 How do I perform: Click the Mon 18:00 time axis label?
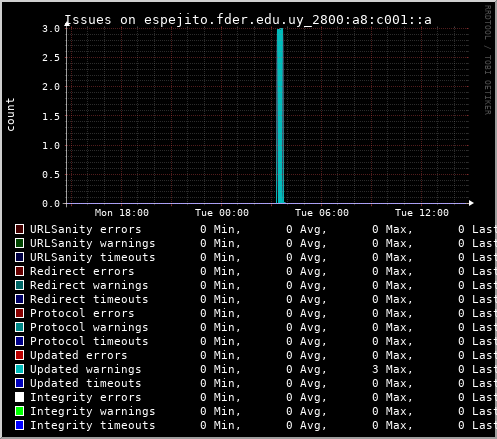(122, 213)
